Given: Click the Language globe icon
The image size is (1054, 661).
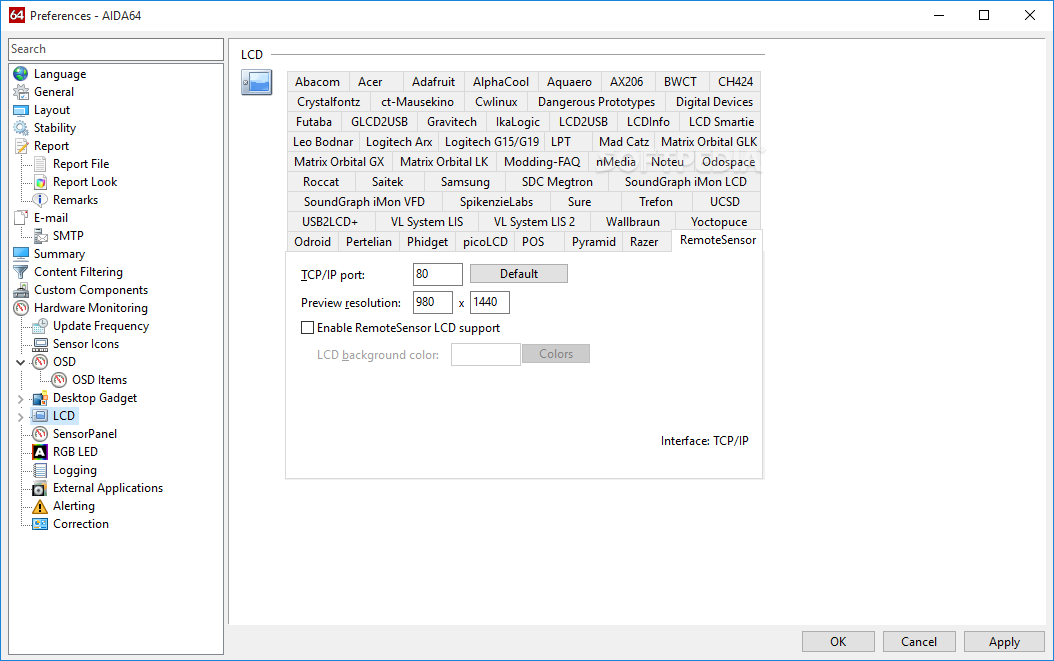Looking at the screenshot, I should coord(21,74).
